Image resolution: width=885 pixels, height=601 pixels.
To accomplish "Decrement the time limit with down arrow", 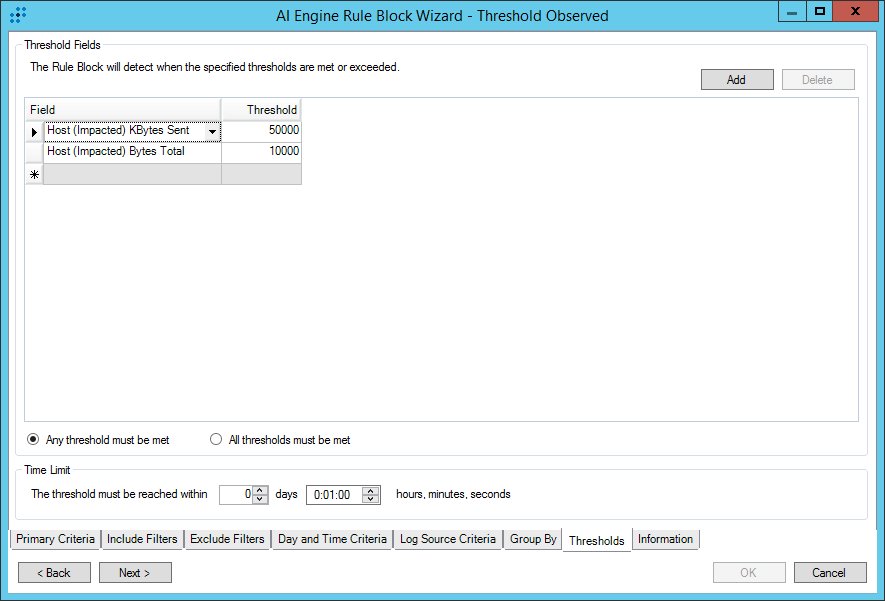I will [372, 499].
